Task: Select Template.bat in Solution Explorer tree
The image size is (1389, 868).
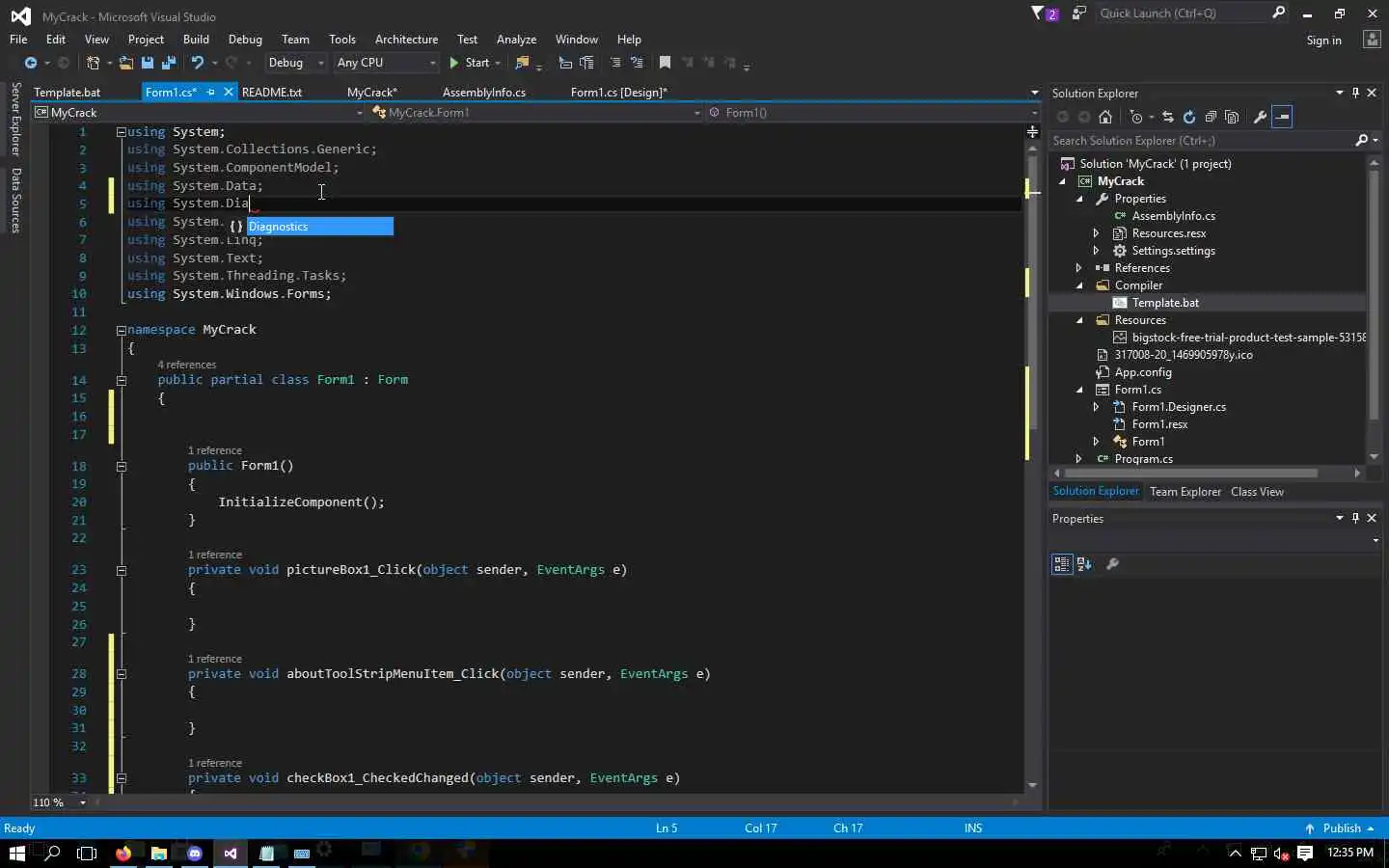Action: click(1165, 303)
